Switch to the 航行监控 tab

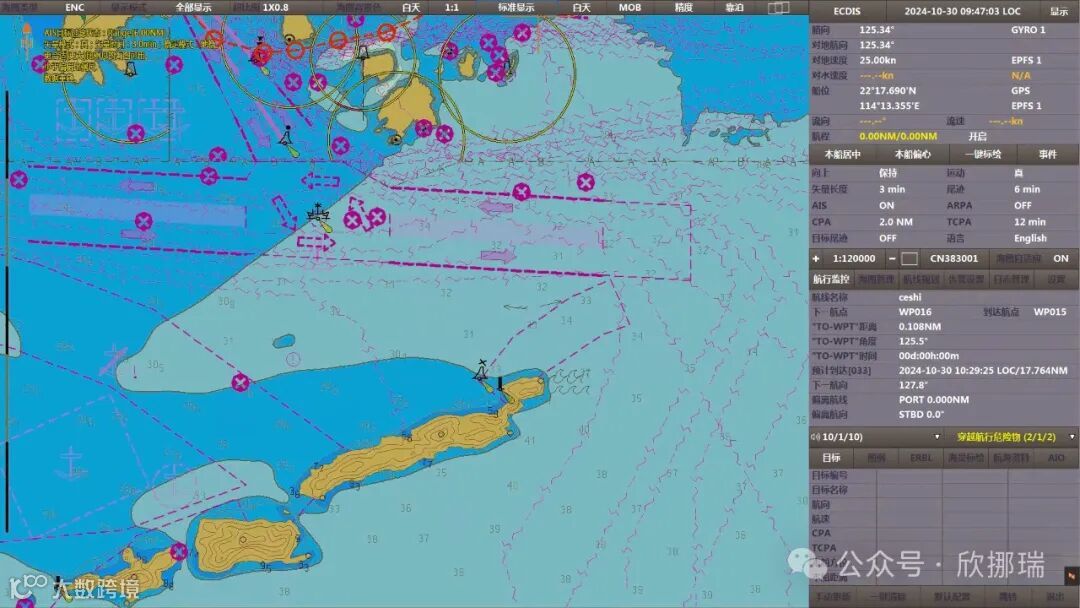coord(831,279)
